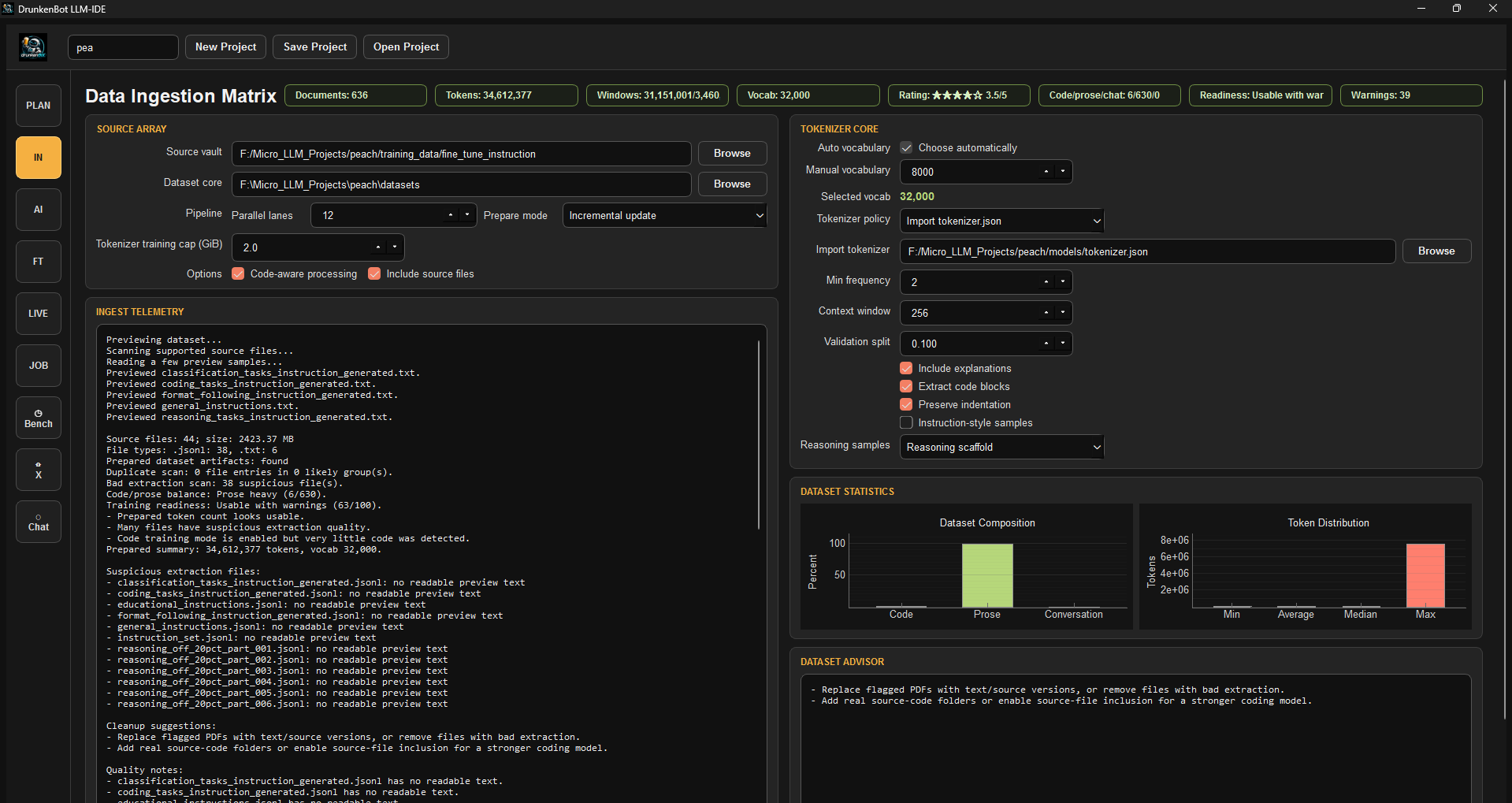Increase Manual vocabulary value
Viewport: 1512px width, 803px height.
pyautogui.click(x=1046, y=172)
